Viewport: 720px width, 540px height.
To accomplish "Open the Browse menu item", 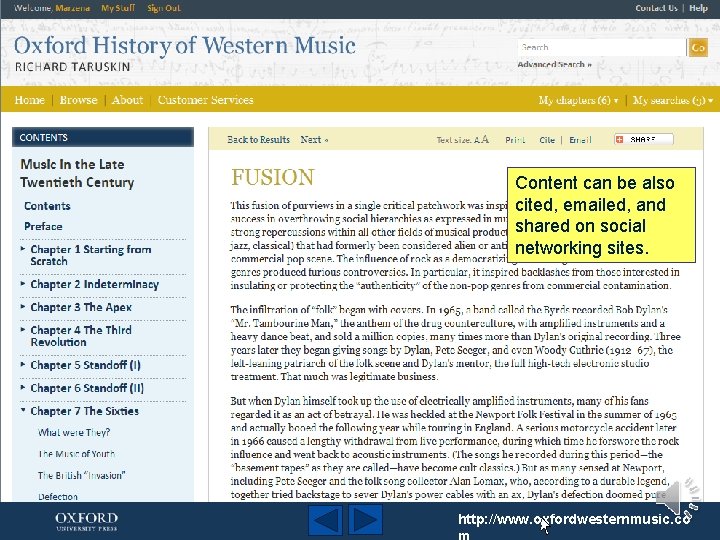I will 79,100.
